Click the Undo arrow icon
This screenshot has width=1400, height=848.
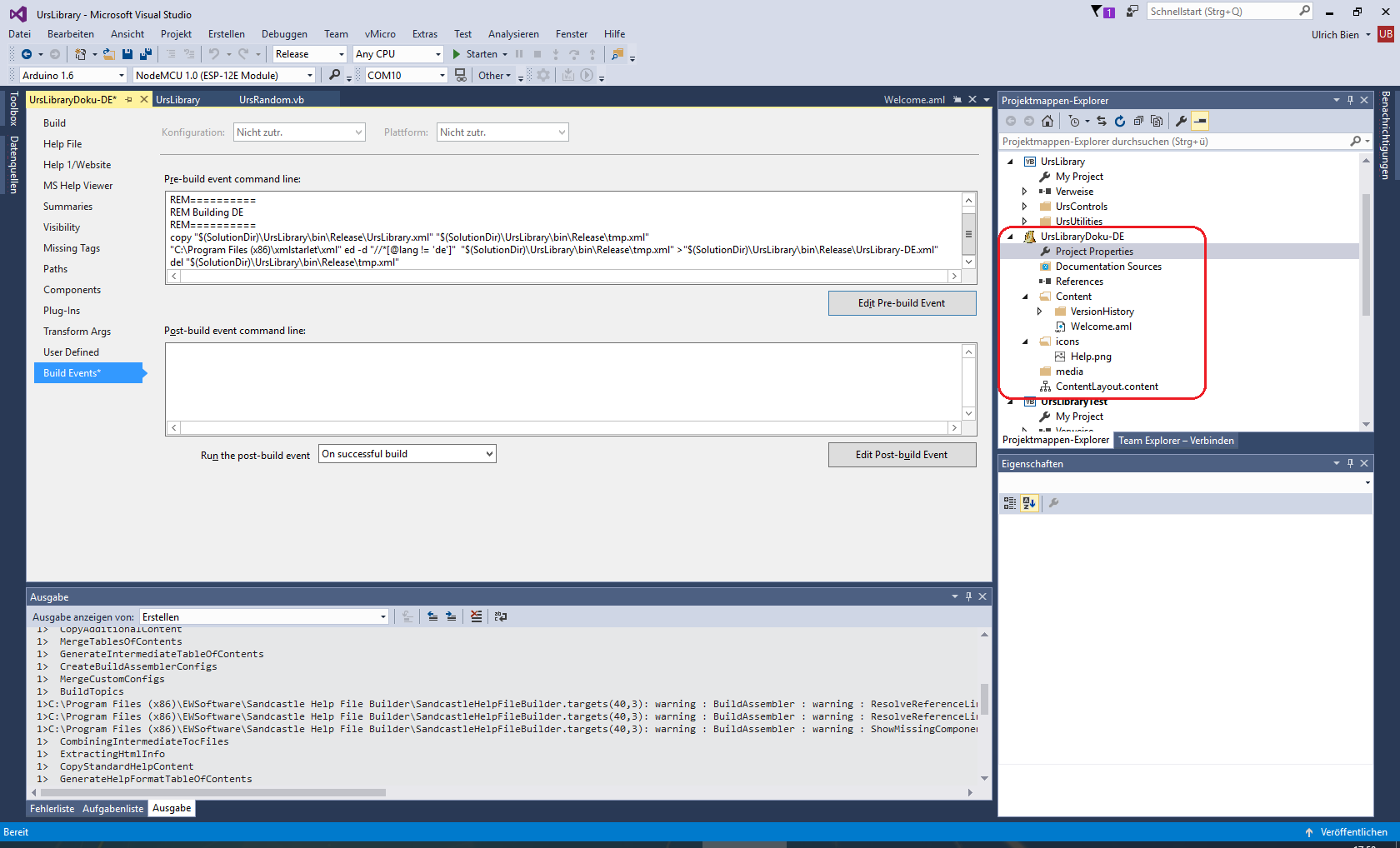click(x=214, y=54)
